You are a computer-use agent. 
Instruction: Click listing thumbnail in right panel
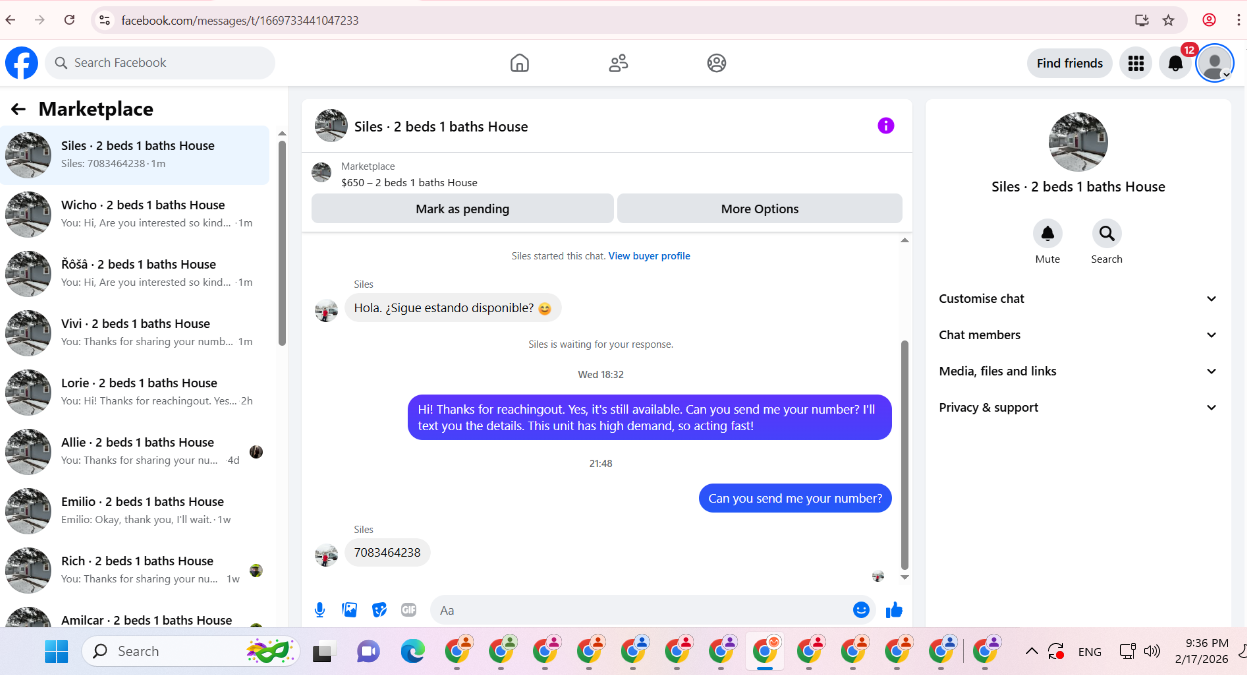pos(1078,142)
